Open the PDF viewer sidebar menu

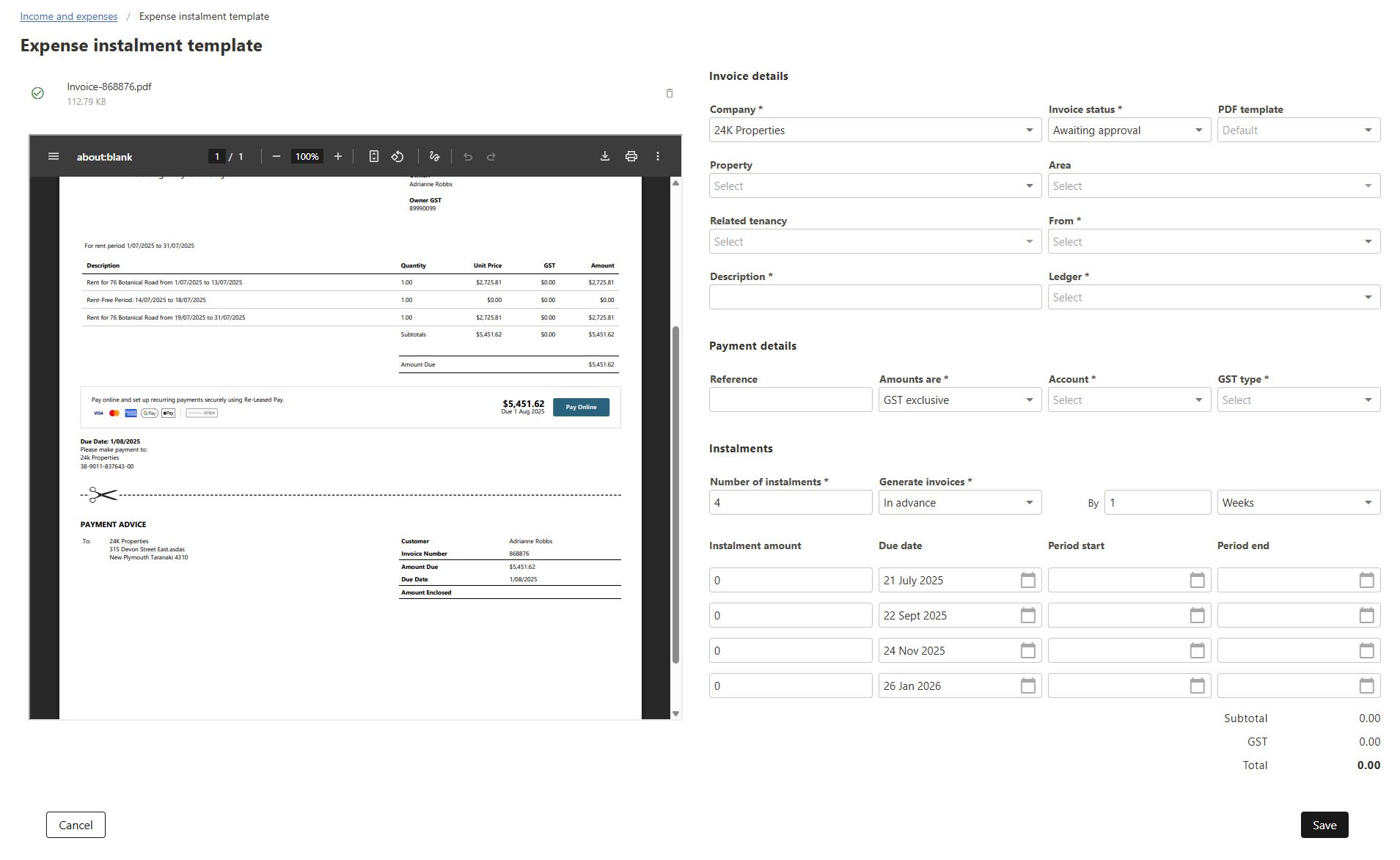(54, 156)
